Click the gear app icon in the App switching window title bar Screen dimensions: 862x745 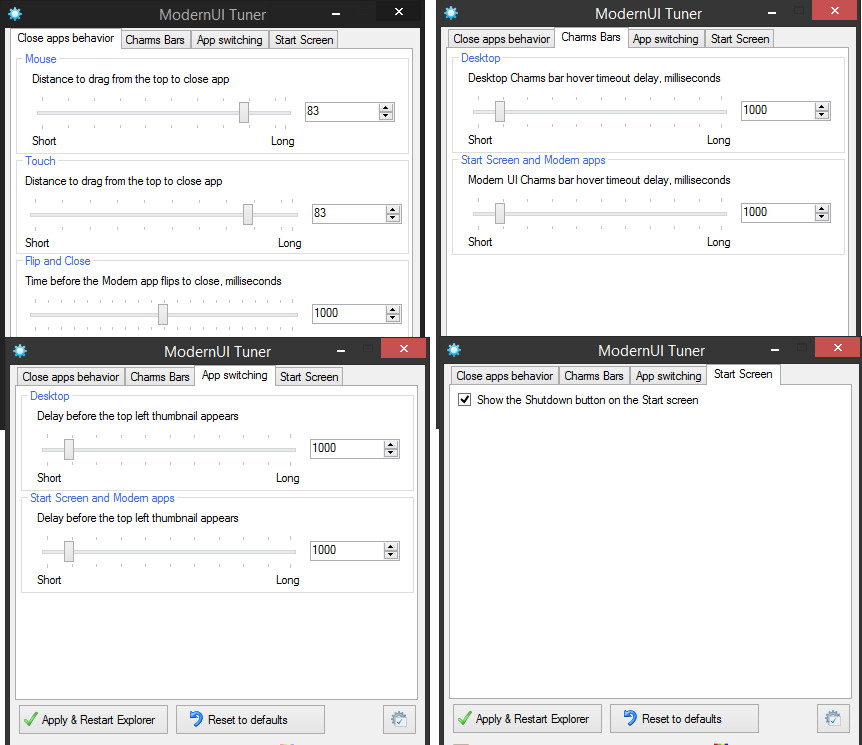coord(20,351)
